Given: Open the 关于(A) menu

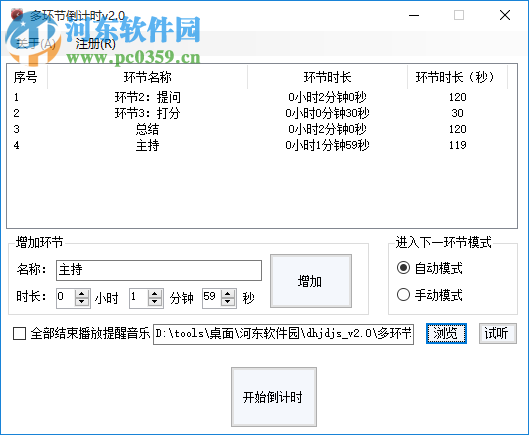Looking at the screenshot, I should pos(35,44).
